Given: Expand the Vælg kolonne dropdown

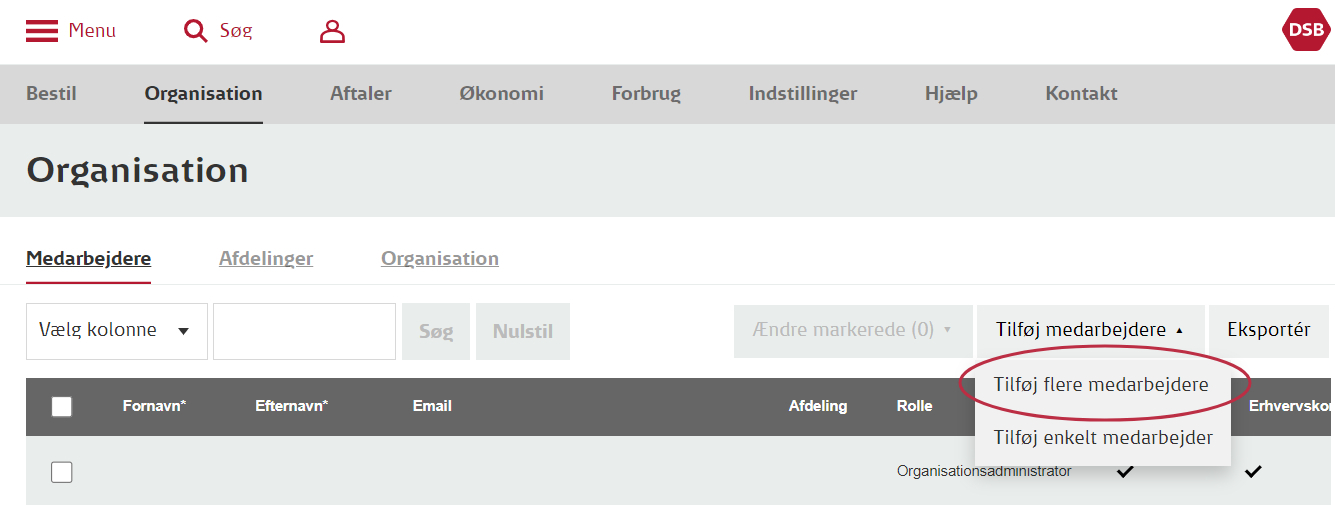Looking at the screenshot, I should (x=117, y=331).
